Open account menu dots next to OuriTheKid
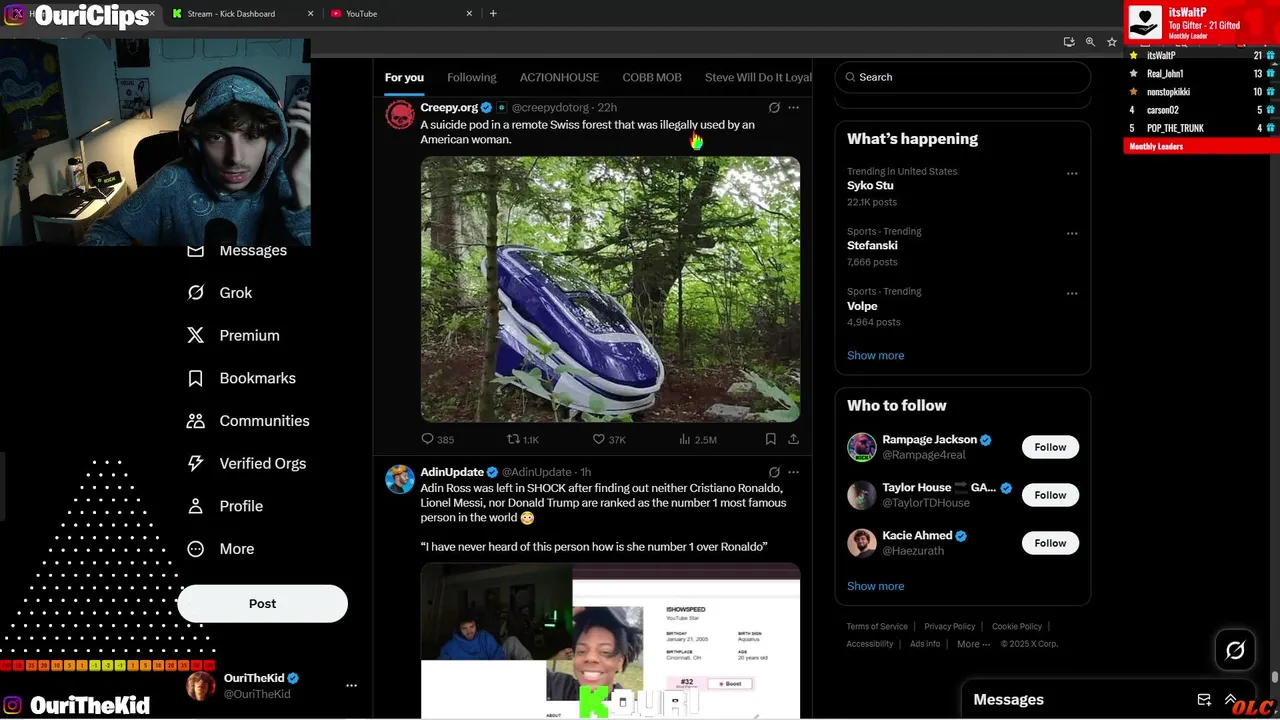 [x=351, y=686]
